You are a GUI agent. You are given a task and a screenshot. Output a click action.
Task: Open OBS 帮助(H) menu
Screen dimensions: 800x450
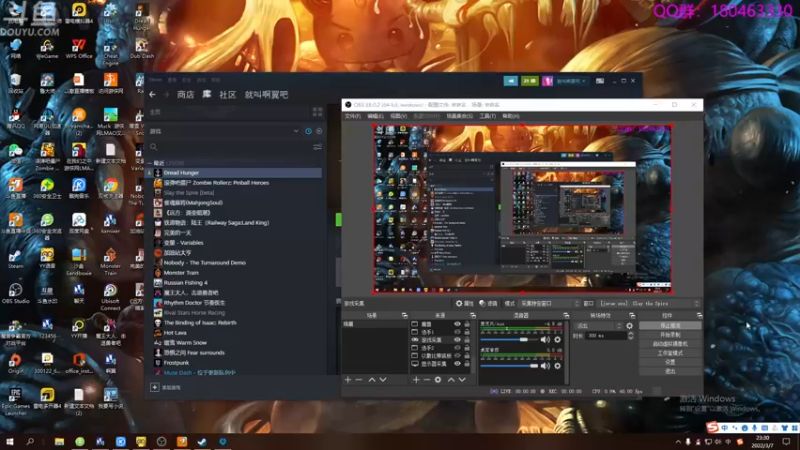tap(511, 116)
